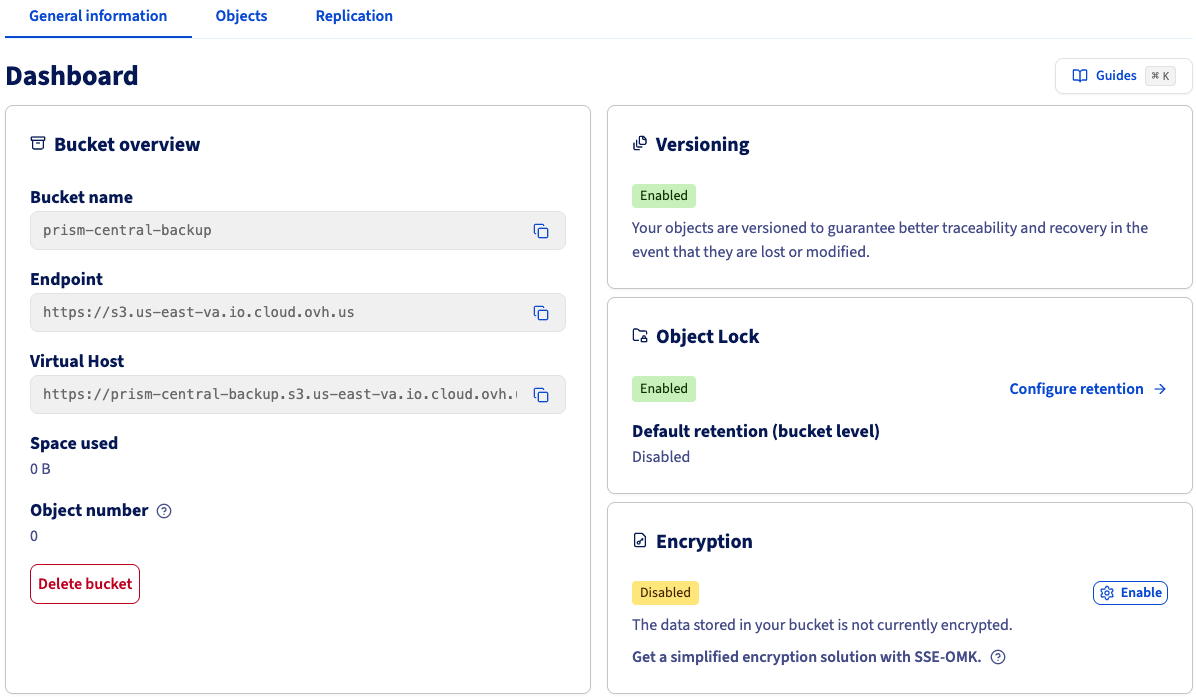The width and height of the screenshot is (1196, 697).
Task: Click the 'Object number' label
Action: tap(89, 510)
